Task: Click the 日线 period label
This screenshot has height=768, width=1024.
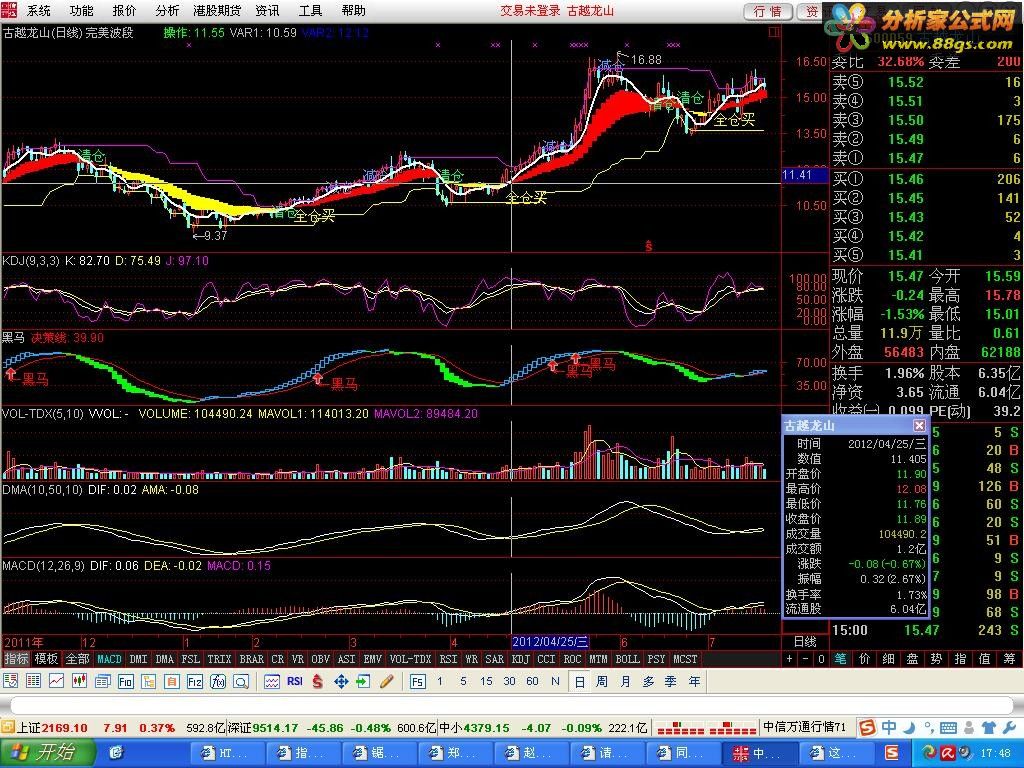Action: [805, 643]
